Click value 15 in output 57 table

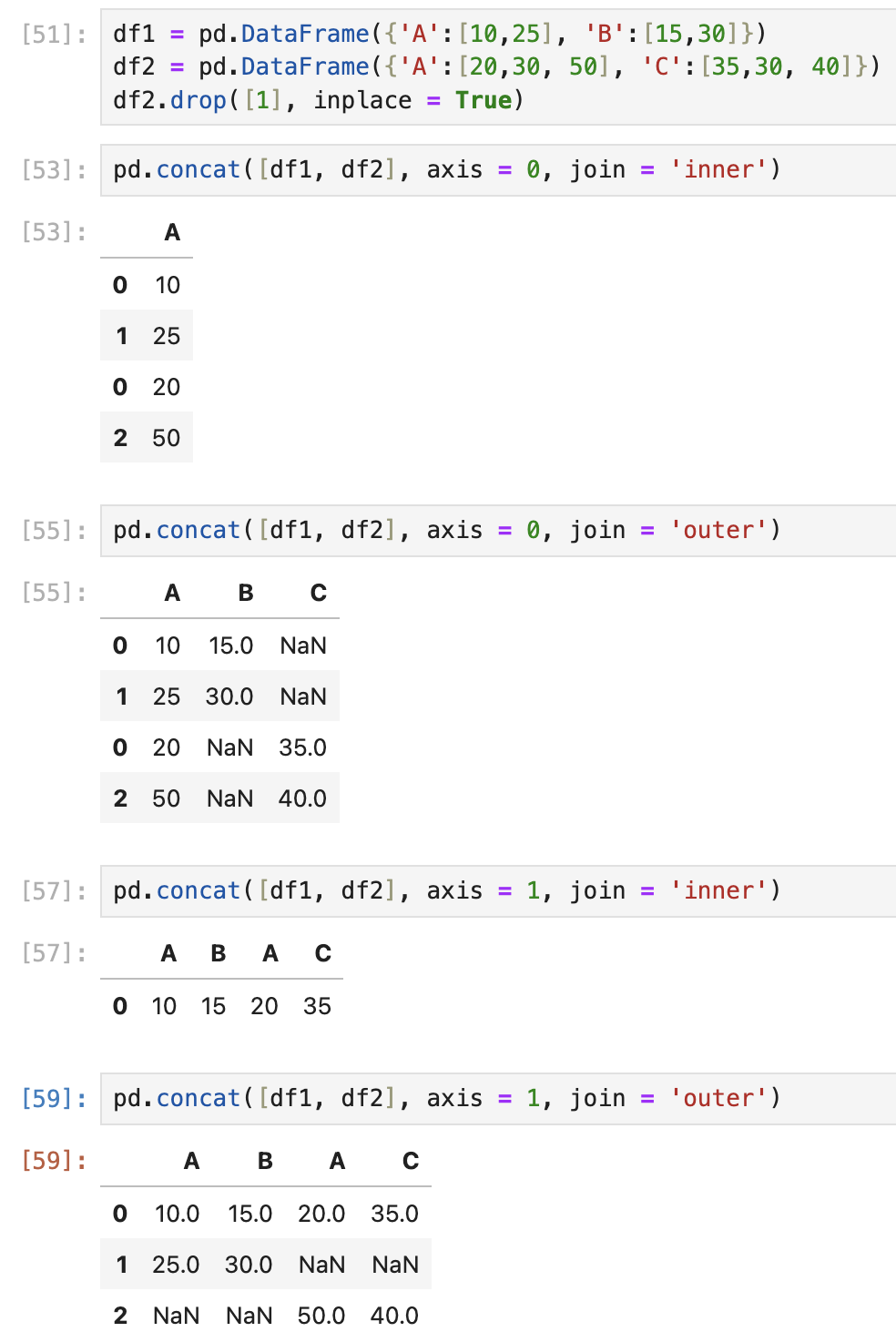click(x=214, y=1006)
